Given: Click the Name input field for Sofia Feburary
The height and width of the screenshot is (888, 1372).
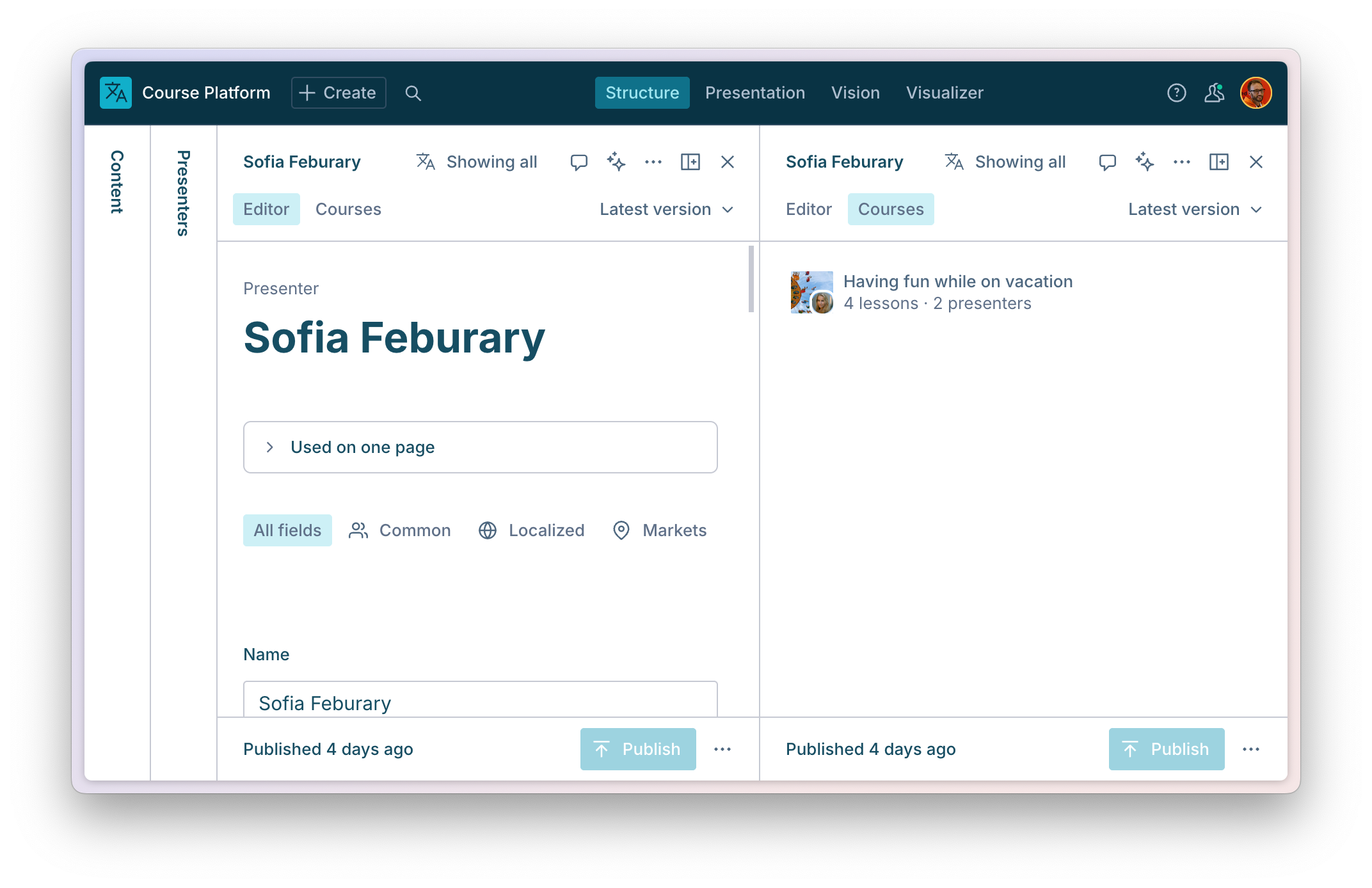Looking at the screenshot, I should (x=480, y=703).
